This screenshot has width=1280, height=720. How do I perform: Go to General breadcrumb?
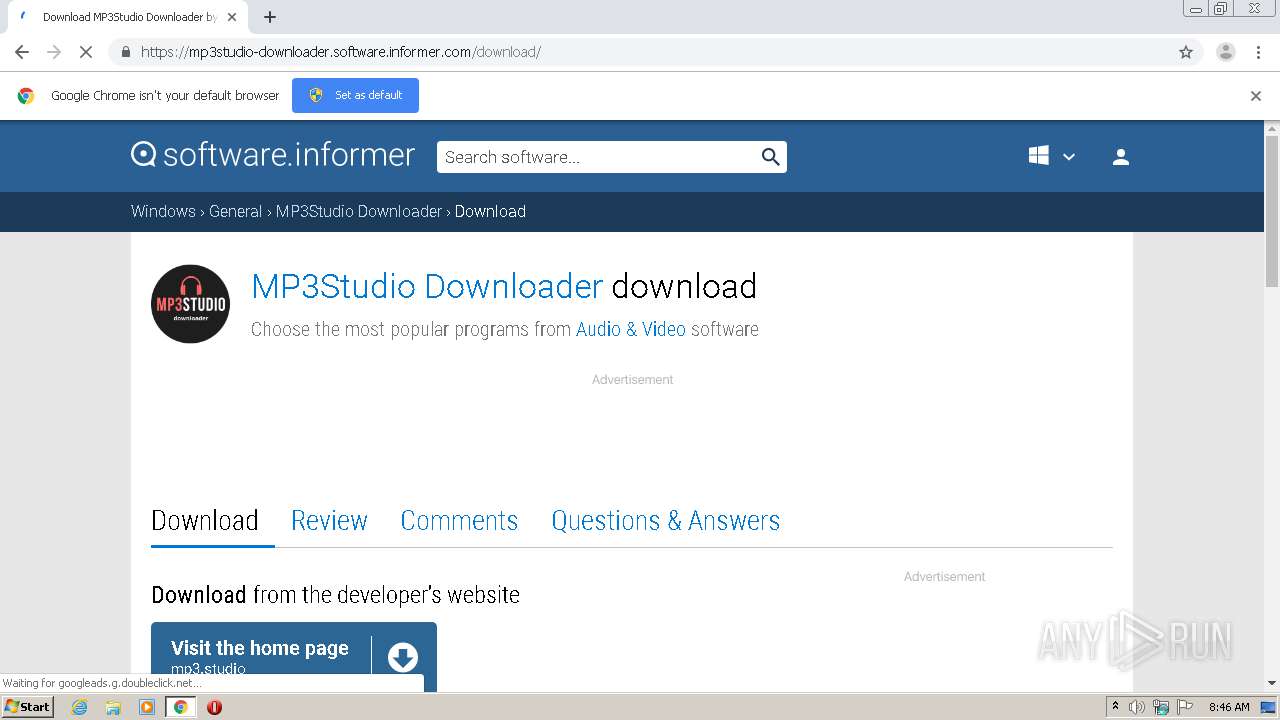(x=235, y=211)
